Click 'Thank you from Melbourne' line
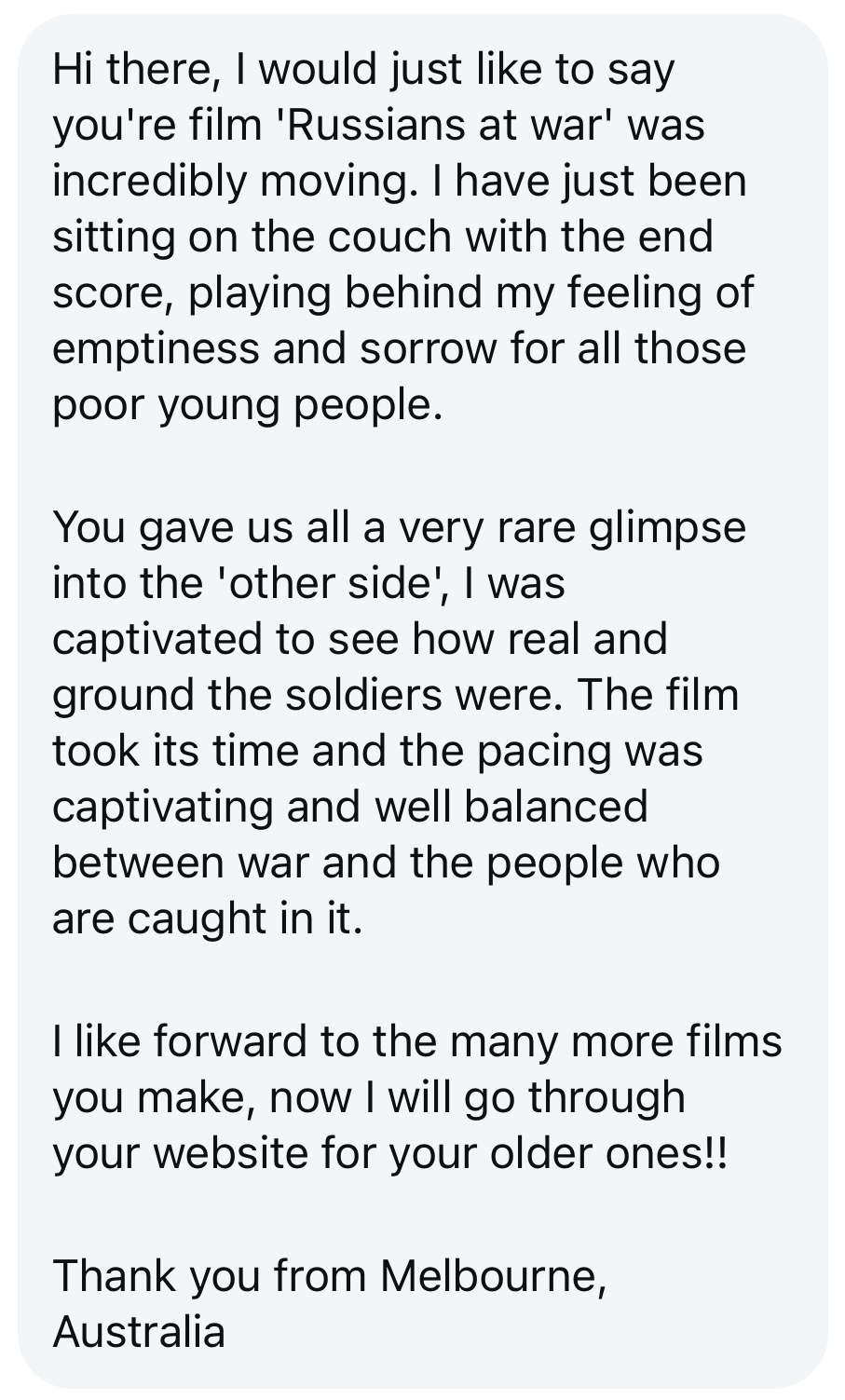 [x=330, y=1275]
